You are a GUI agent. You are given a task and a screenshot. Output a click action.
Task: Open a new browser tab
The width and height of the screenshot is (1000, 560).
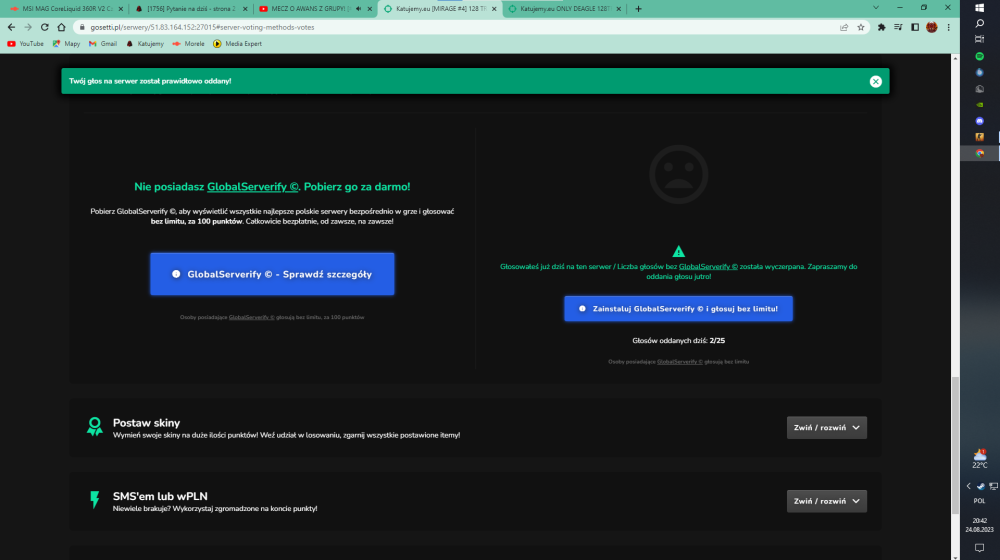click(638, 9)
